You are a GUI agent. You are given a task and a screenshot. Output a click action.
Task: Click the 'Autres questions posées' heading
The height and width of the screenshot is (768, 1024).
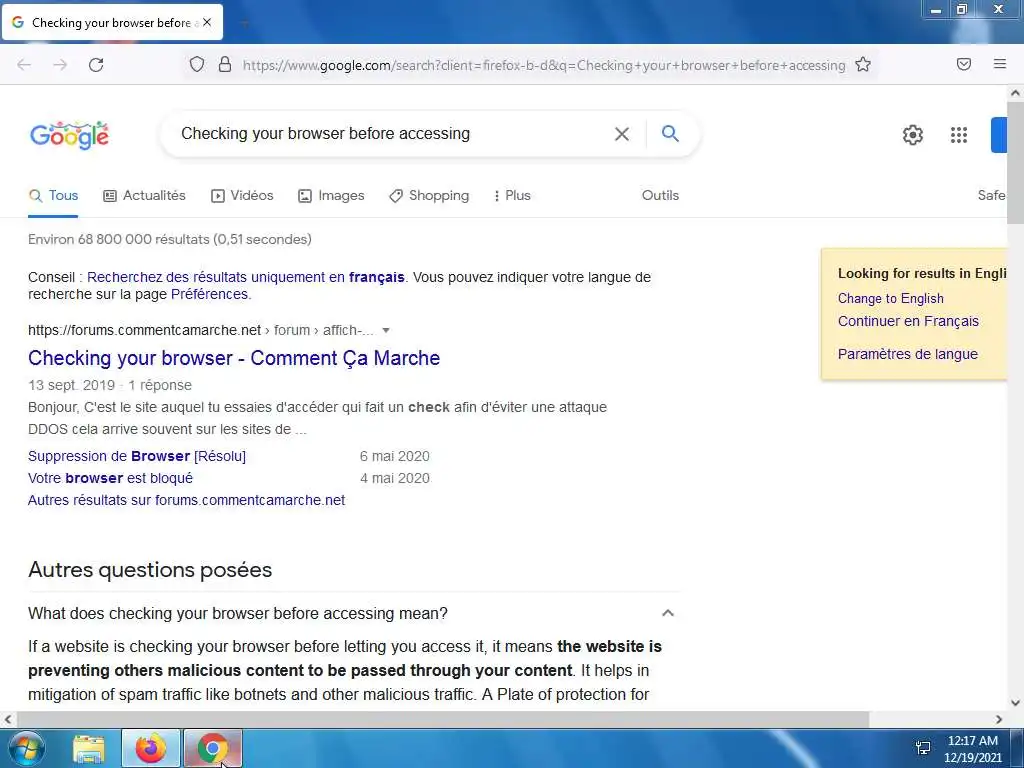[x=150, y=569]
